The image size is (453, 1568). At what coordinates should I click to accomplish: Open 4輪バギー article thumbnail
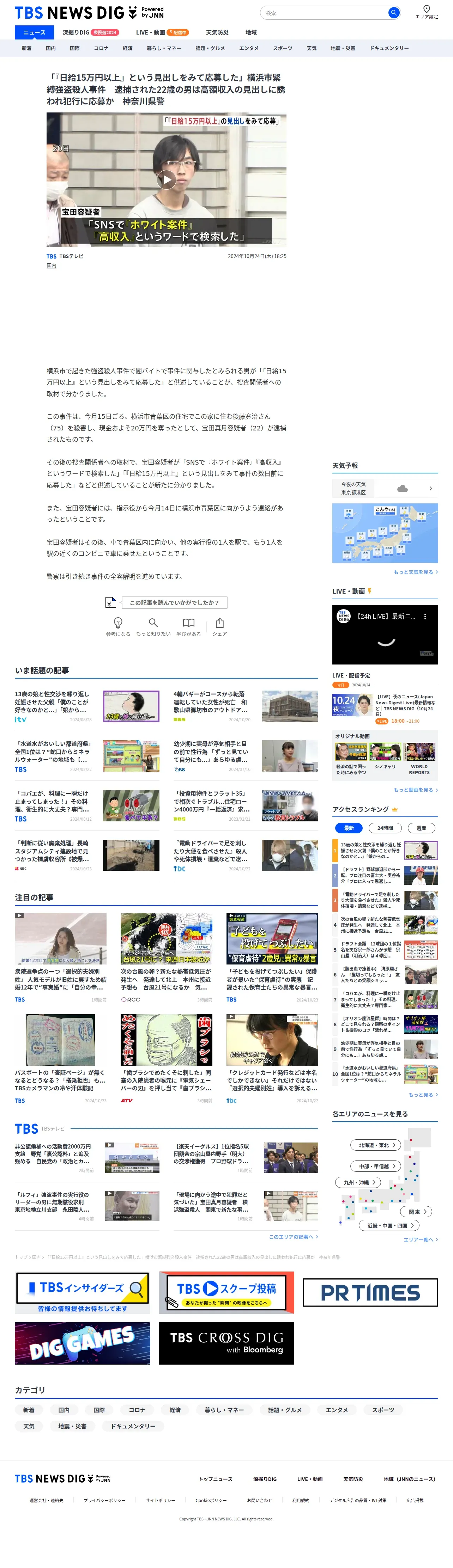pos(290,706)
